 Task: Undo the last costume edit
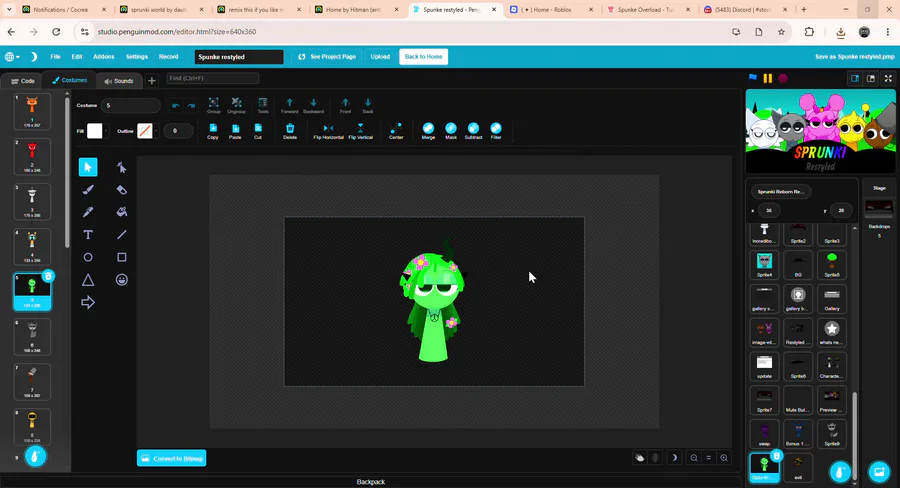[176, 106]
